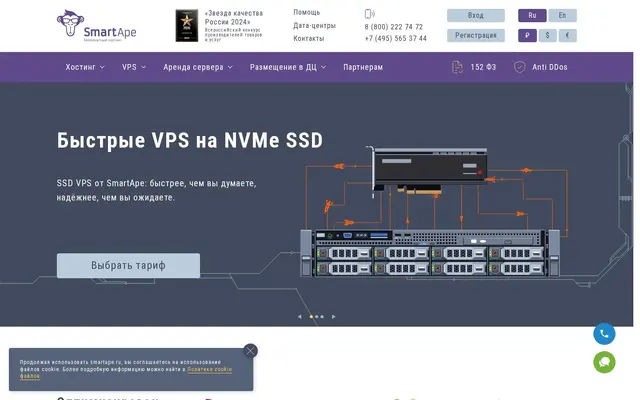
Task: Open the green chat bubble button
Action: pos(604,362)
